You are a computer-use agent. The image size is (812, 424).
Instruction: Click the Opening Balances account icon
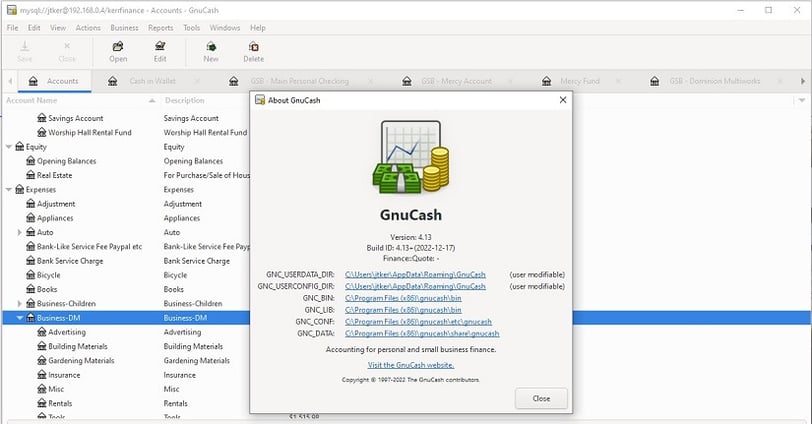pyautogui.click(x=31, y=161)
